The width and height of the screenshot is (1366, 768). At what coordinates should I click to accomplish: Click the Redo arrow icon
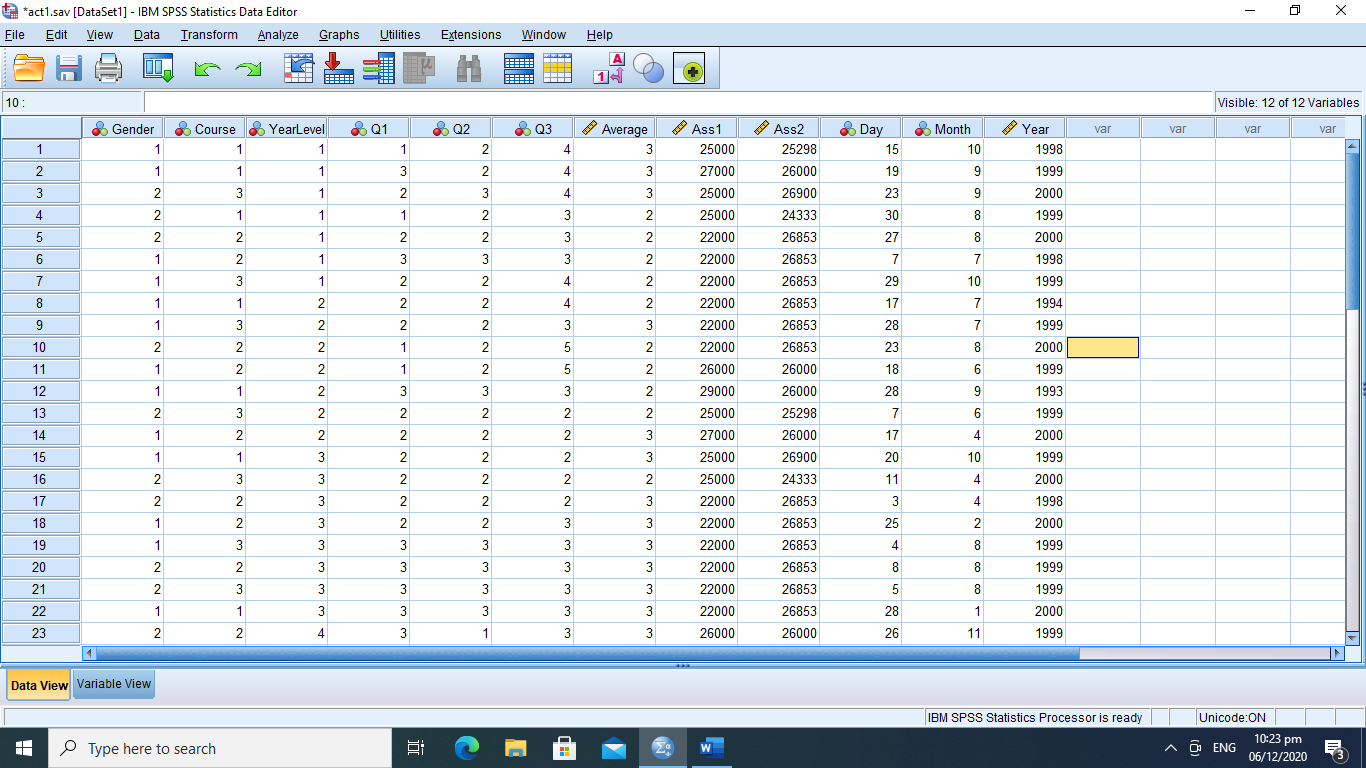tap(247, 68)
